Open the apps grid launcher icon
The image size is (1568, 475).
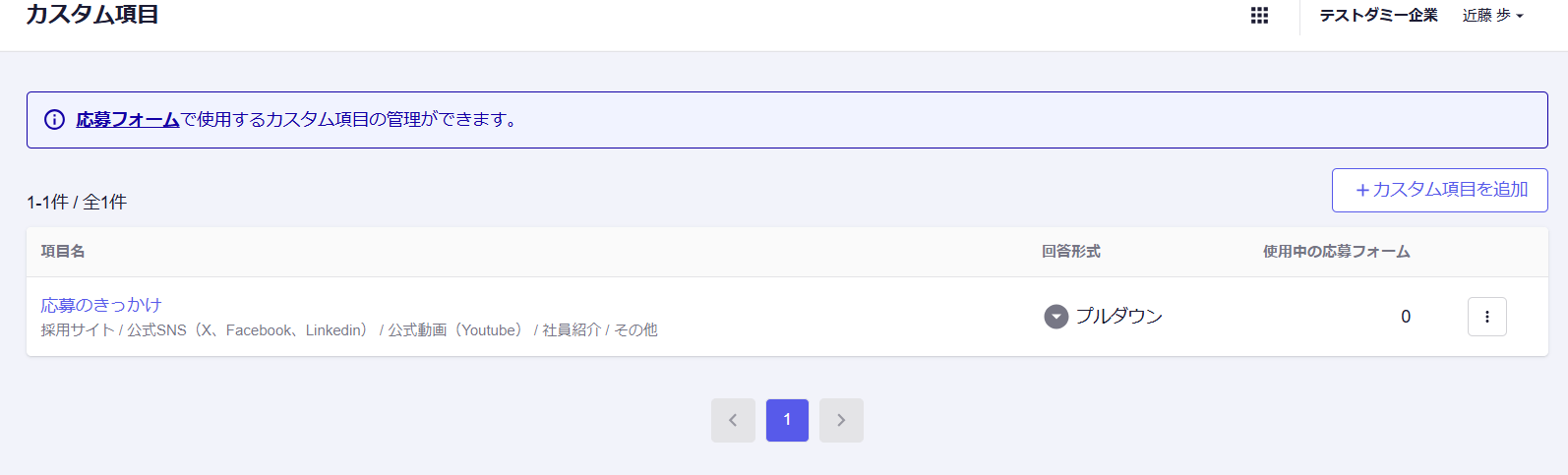click(1259, 16)
